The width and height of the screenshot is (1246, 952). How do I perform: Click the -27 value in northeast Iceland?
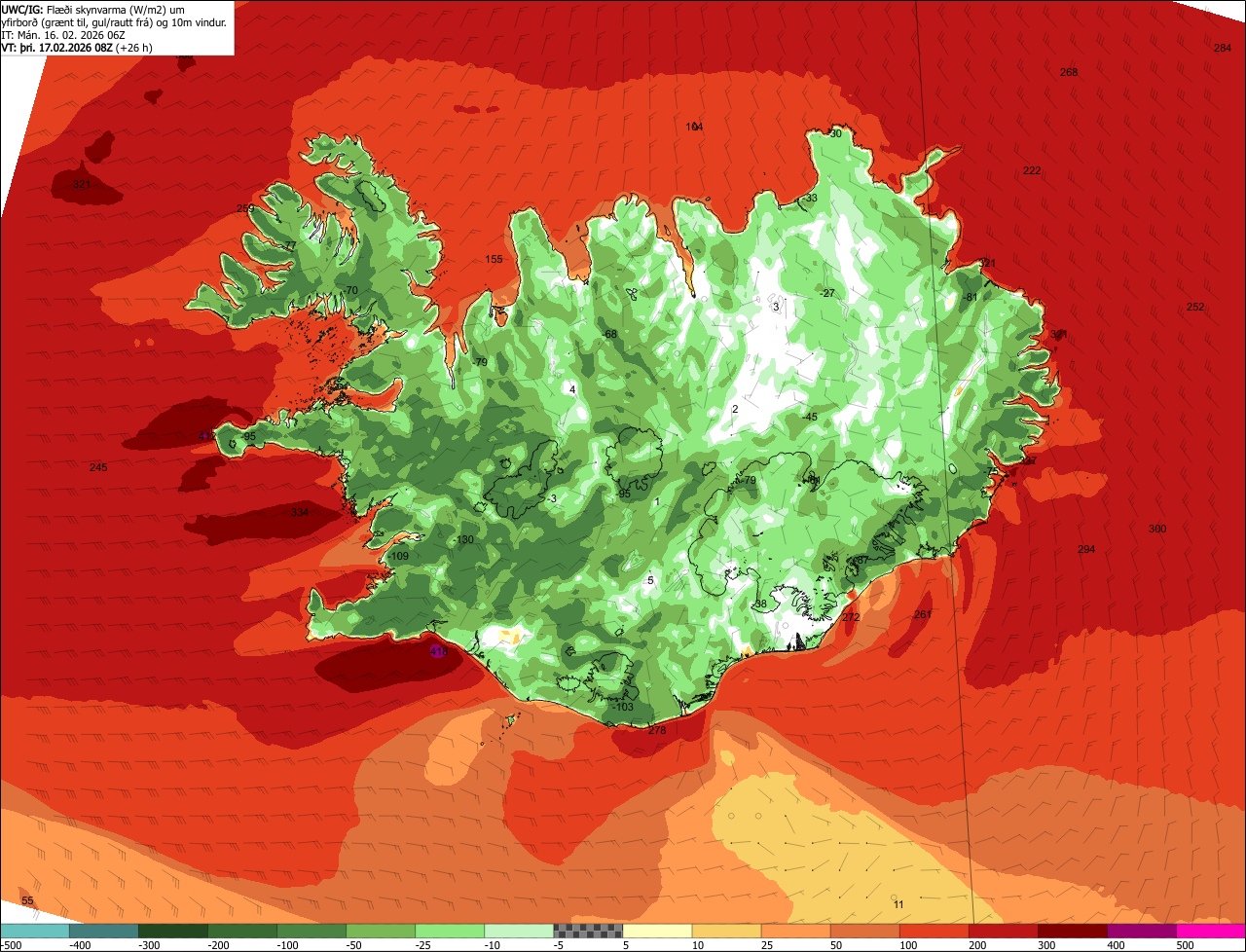[x=827, y=293]
